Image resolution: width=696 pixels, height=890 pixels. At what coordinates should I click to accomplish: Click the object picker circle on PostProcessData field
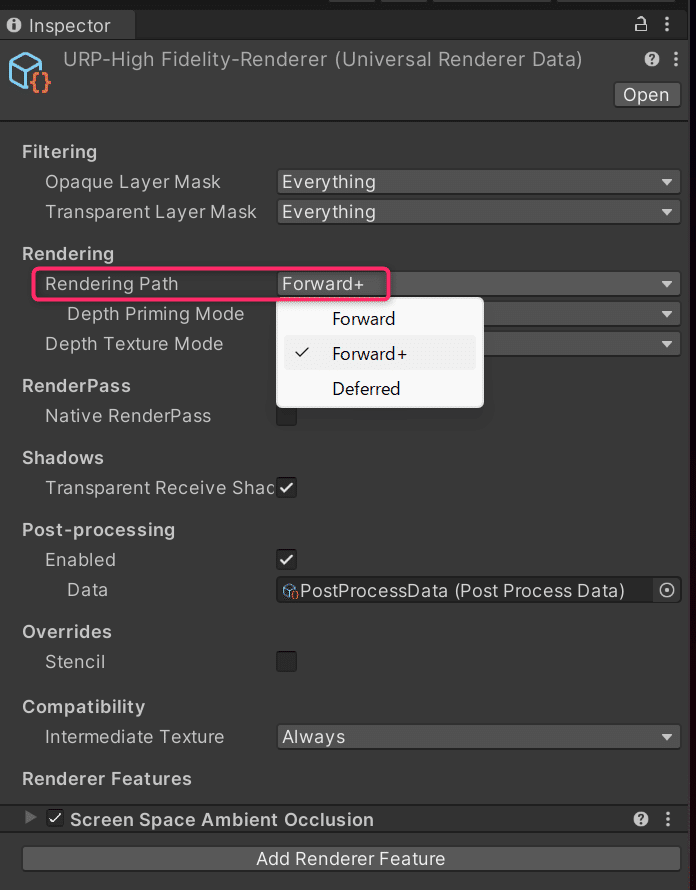pos(666,590)
